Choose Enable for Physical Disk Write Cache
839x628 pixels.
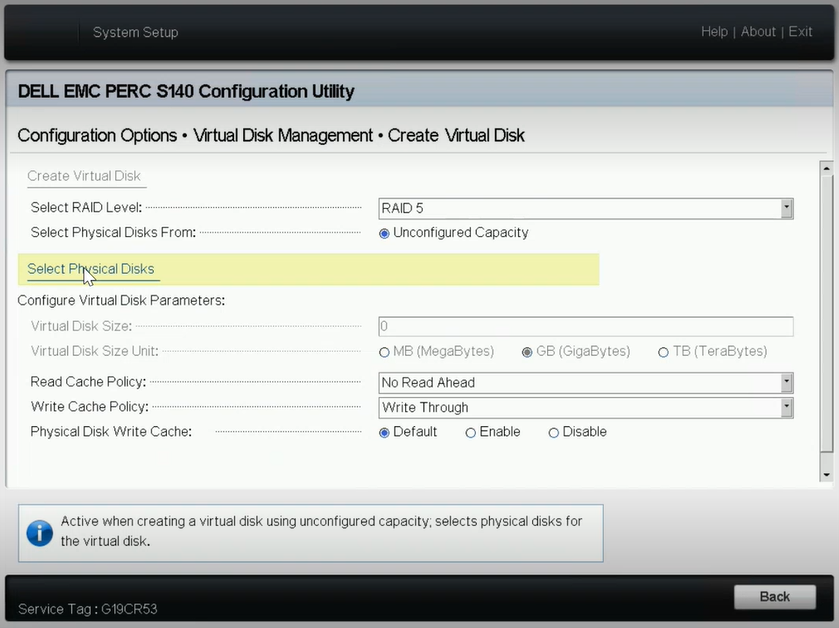(x=470, y=432)
